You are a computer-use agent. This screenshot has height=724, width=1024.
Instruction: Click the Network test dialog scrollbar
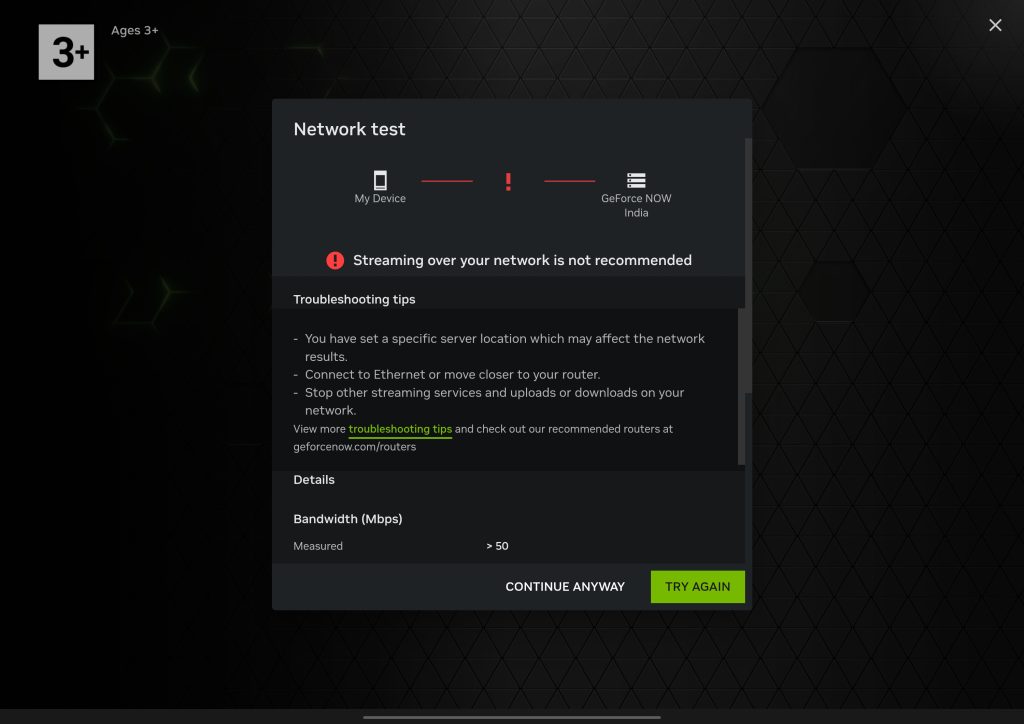pyautogui.click(x=748, y=265)
